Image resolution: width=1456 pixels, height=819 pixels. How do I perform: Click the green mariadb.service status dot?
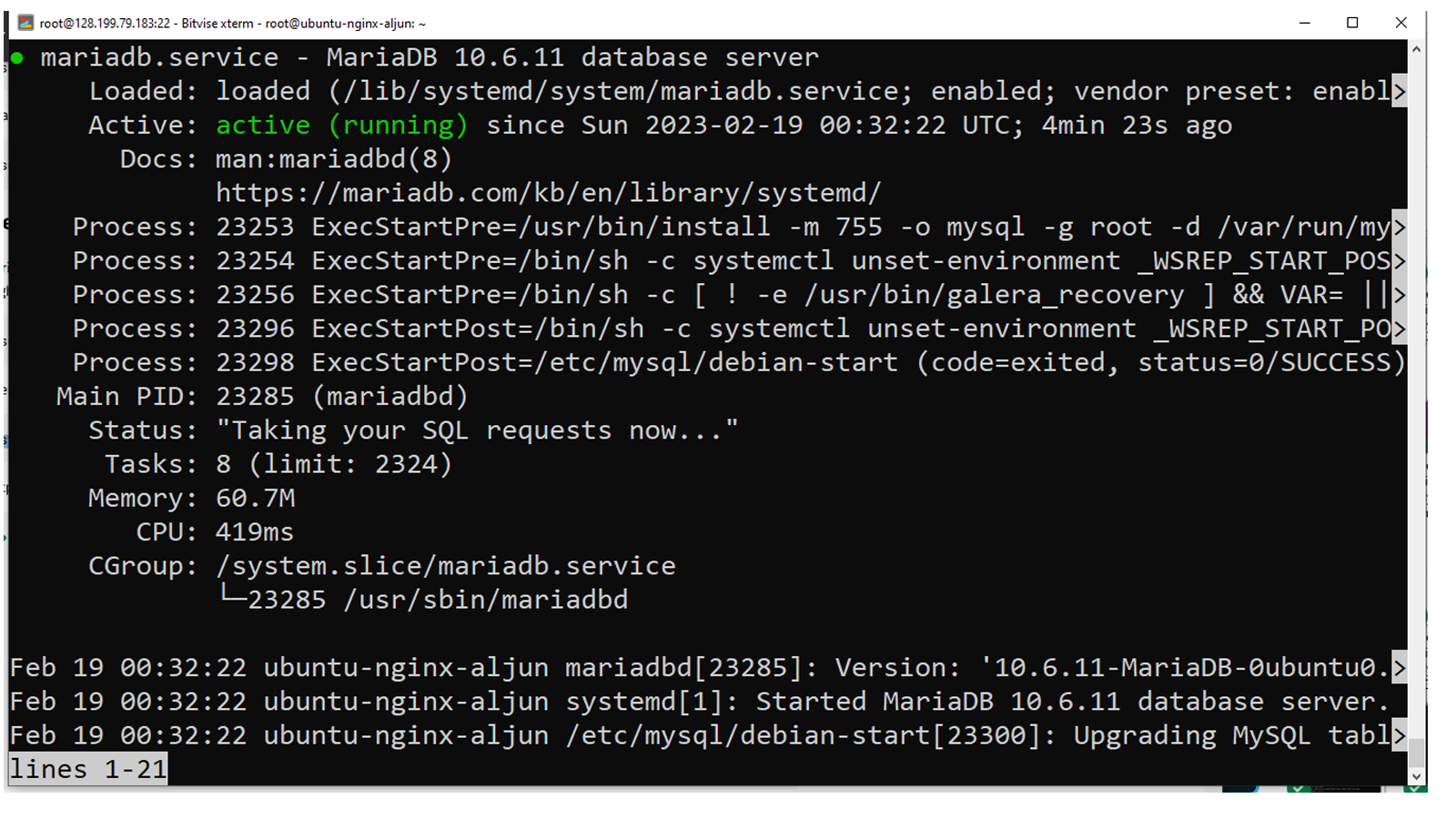coord(17,58)
